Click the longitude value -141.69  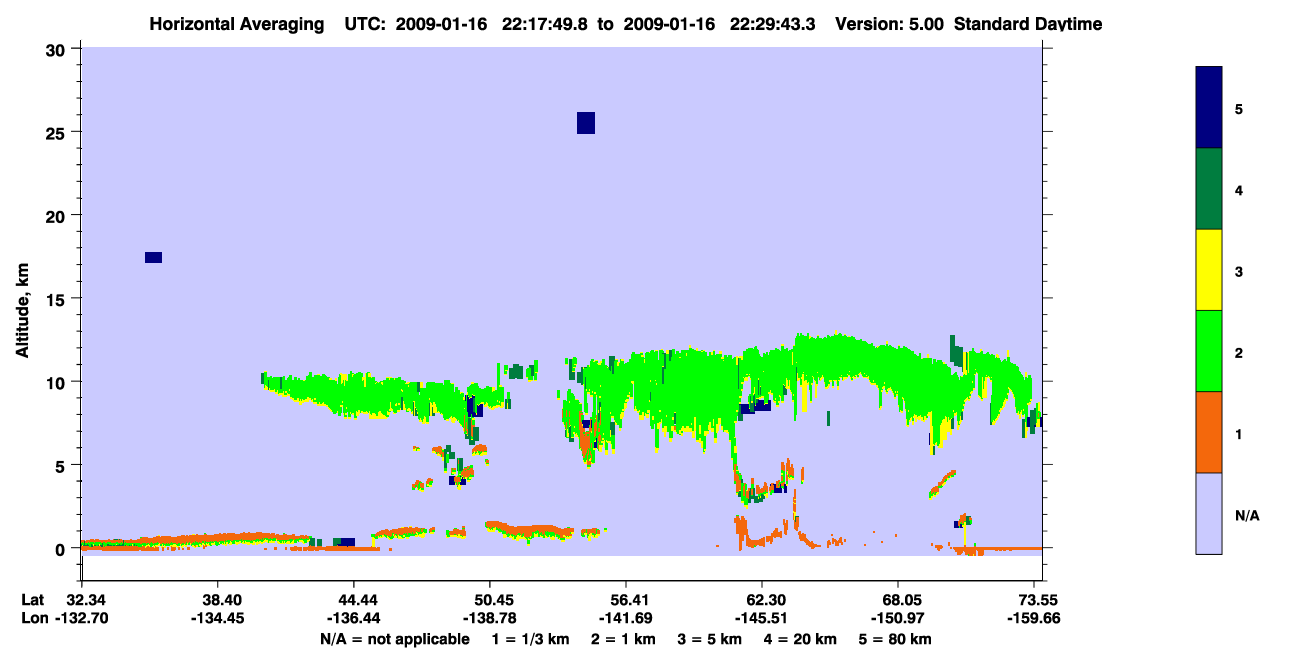pos(625,618)
